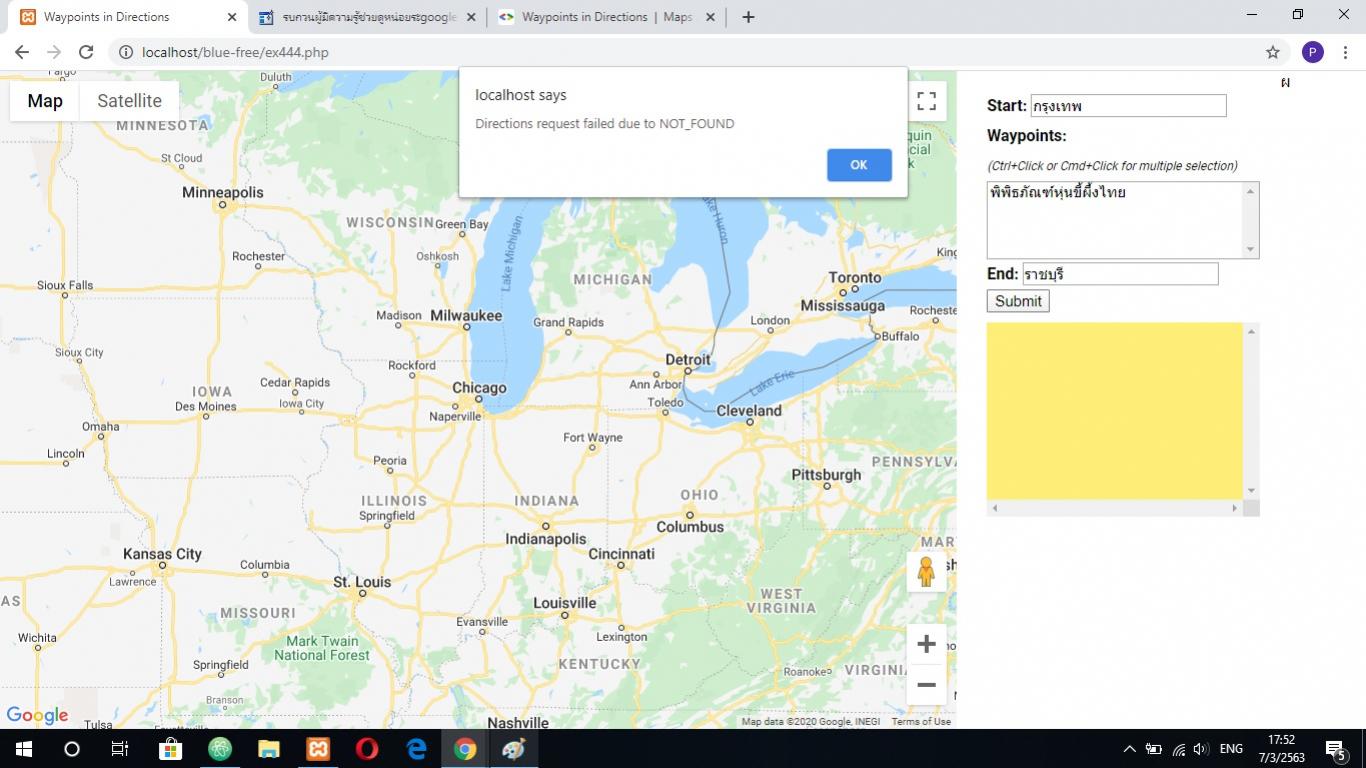Click directions panel scroll down arrow
The image size is (1366, 768).
point(1251,491)
